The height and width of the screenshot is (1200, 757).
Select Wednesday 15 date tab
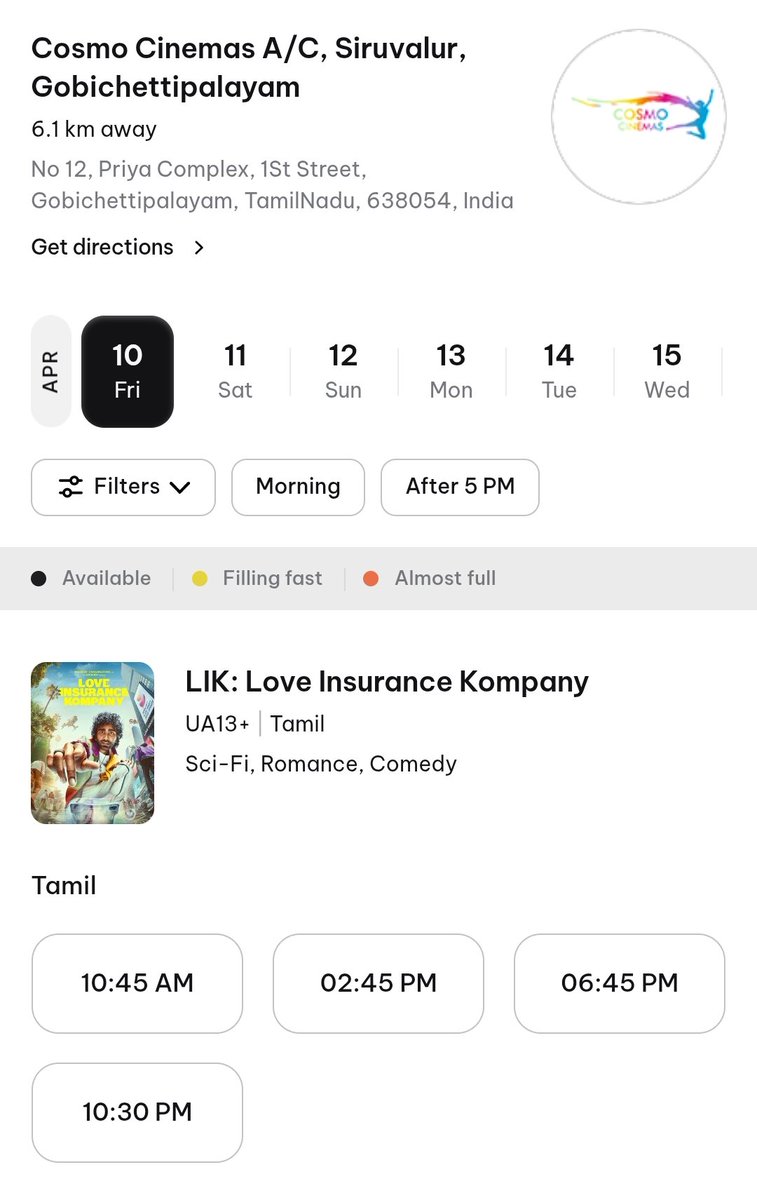point(667,371)
